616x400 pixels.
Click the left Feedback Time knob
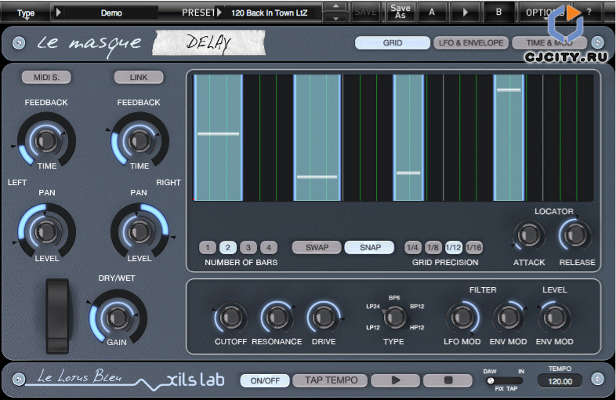[46, 140]
